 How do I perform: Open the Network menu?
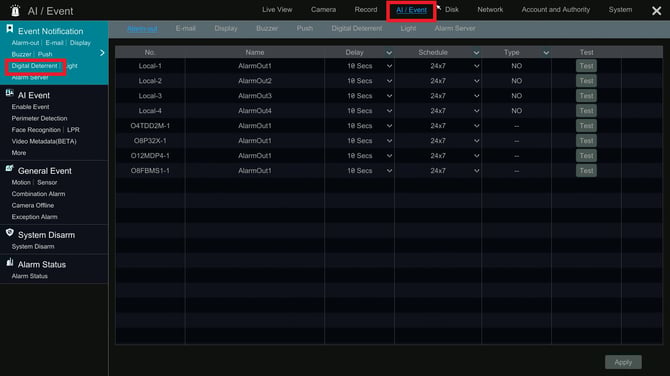[490, 9]
